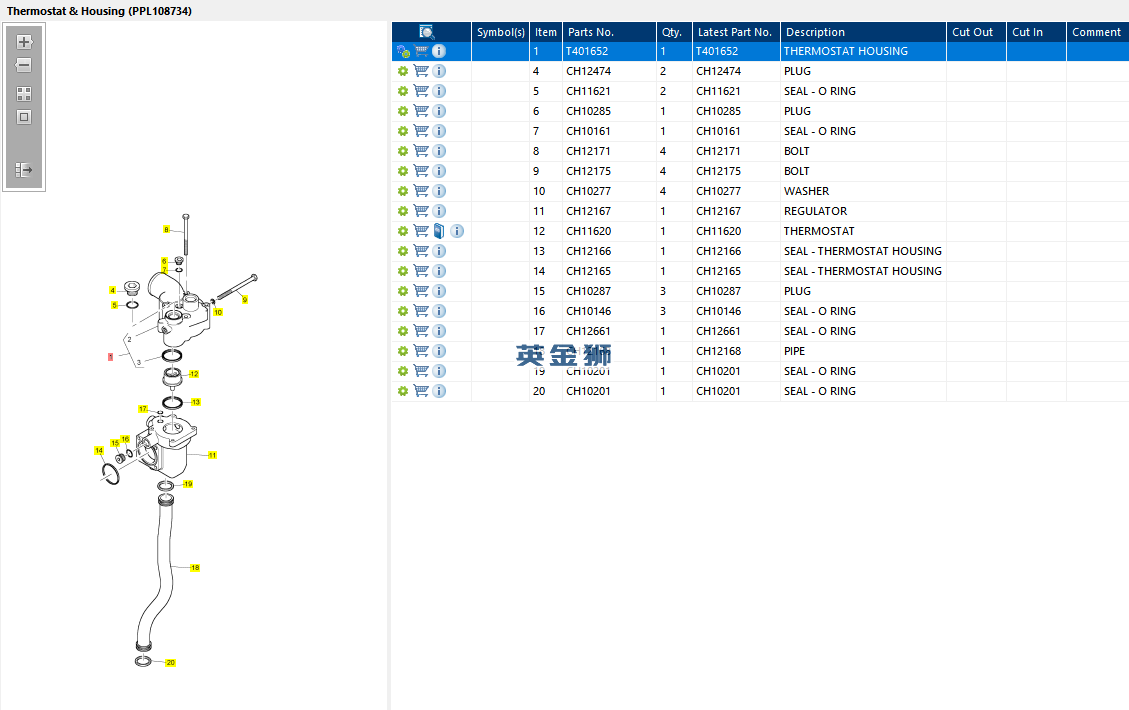Show info for CH12168 PIPE
Screen dimensions: 1129x710
point(439,351)
